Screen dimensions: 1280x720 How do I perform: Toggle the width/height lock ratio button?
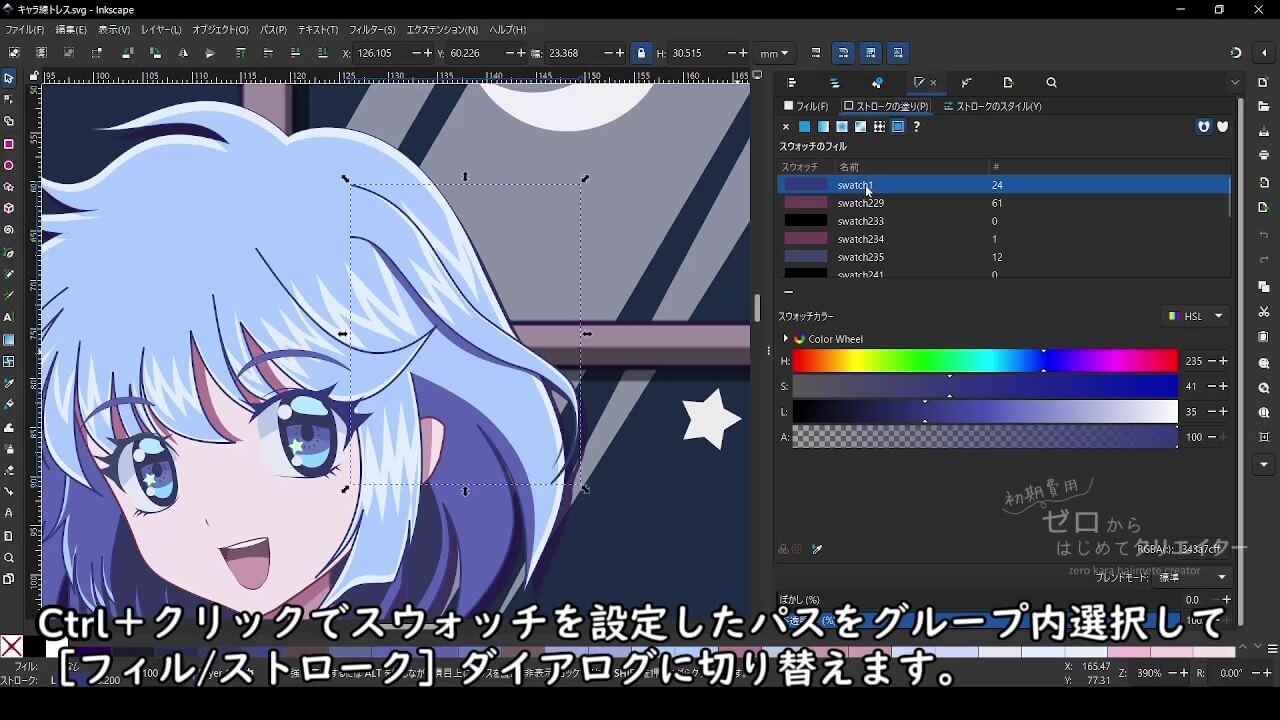point(642,53)
